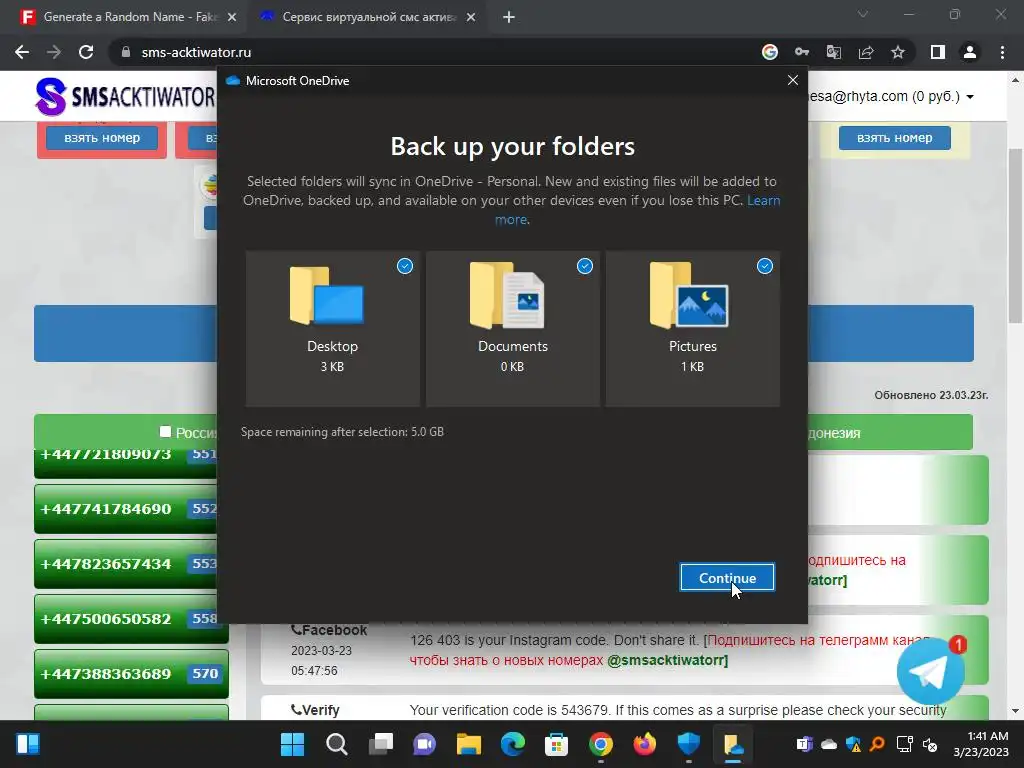This screenshot has width=1024, height=768.
Task: Open the Telegram chat bubble icon
Action: click(x=930, y=673)
